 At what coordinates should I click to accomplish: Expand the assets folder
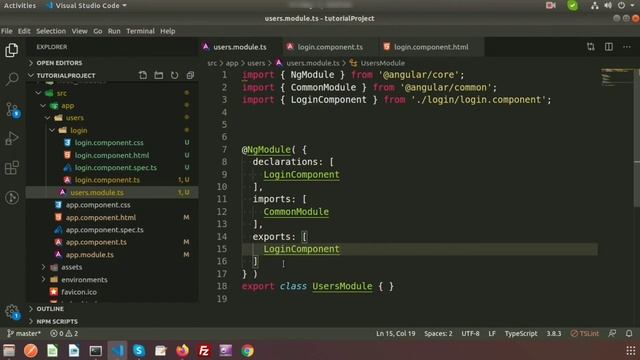(x=71, y=267)
